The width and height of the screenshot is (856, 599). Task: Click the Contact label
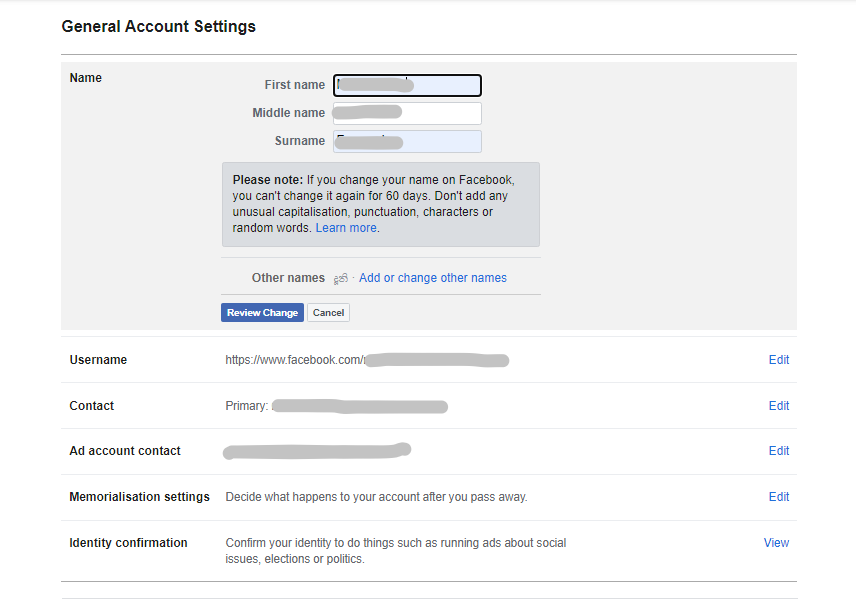pyautogui.click(x=92, y=406)
